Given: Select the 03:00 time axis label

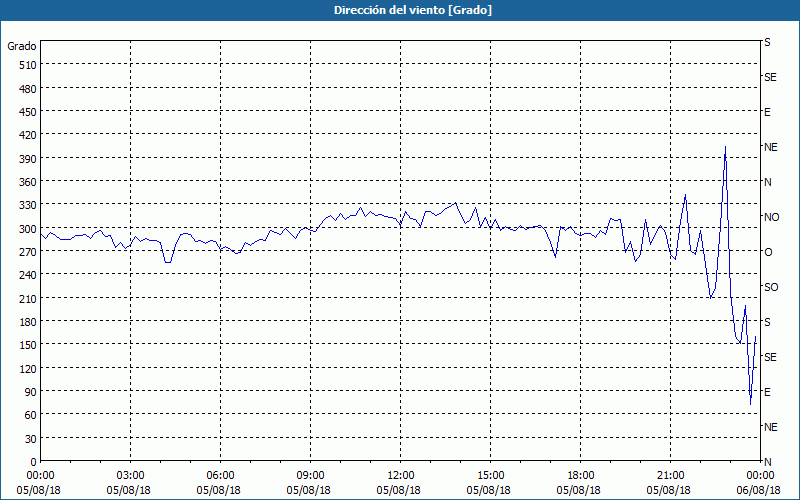Looking at the screenshot, I should tap(130, 476).
